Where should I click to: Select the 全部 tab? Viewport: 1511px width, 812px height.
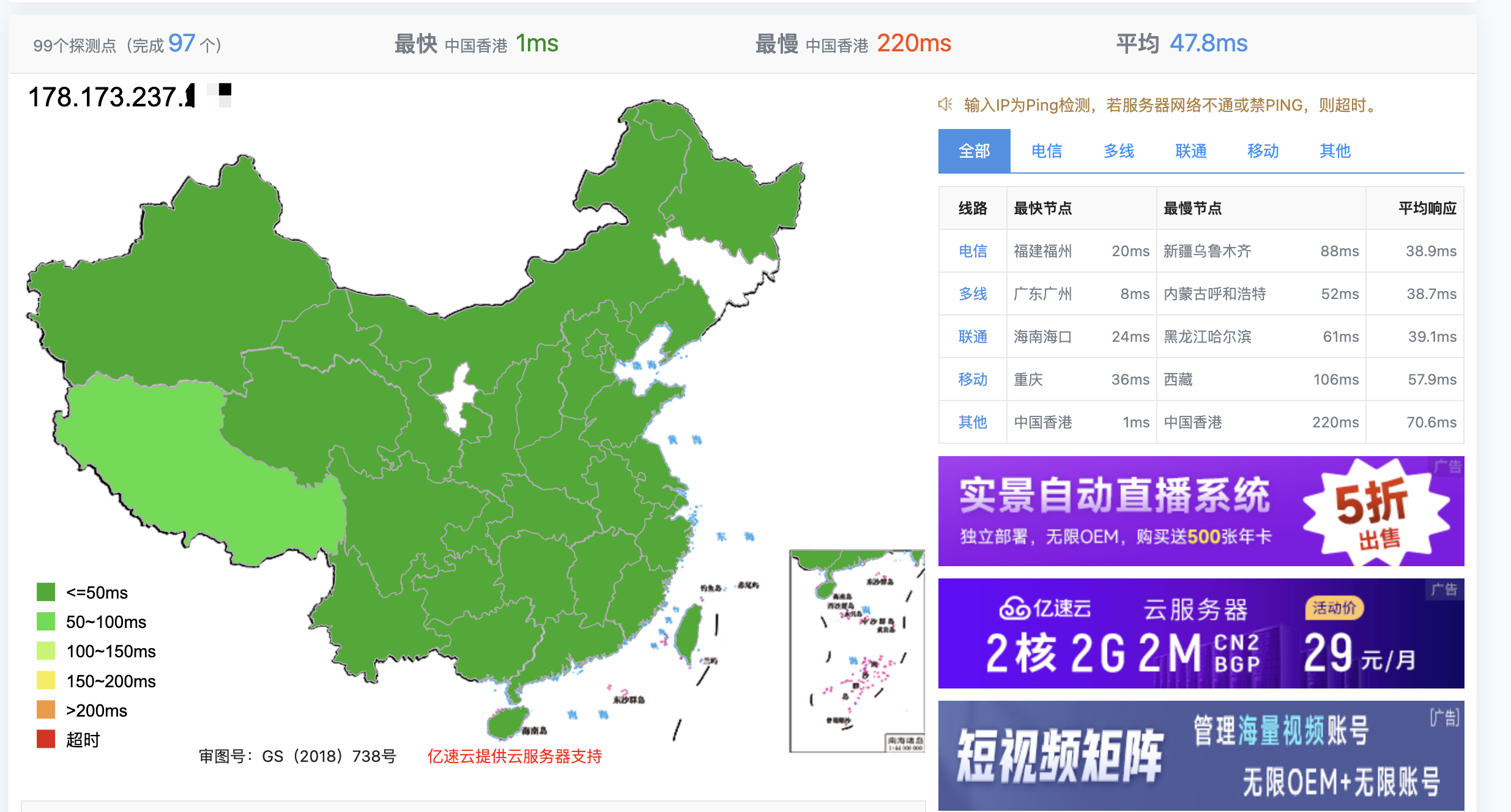click(974, 151)
